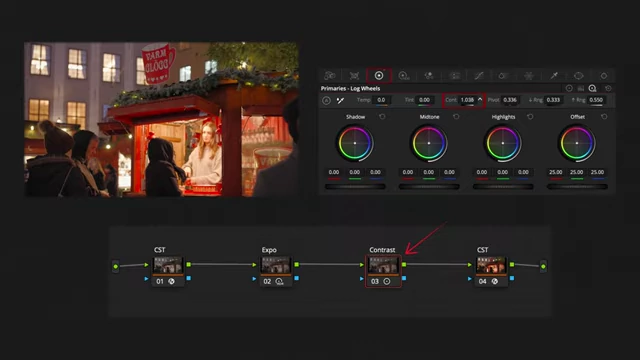Screen dimensions: 640x360
Task: Click the node graph output dot
Action: [543, 266]
